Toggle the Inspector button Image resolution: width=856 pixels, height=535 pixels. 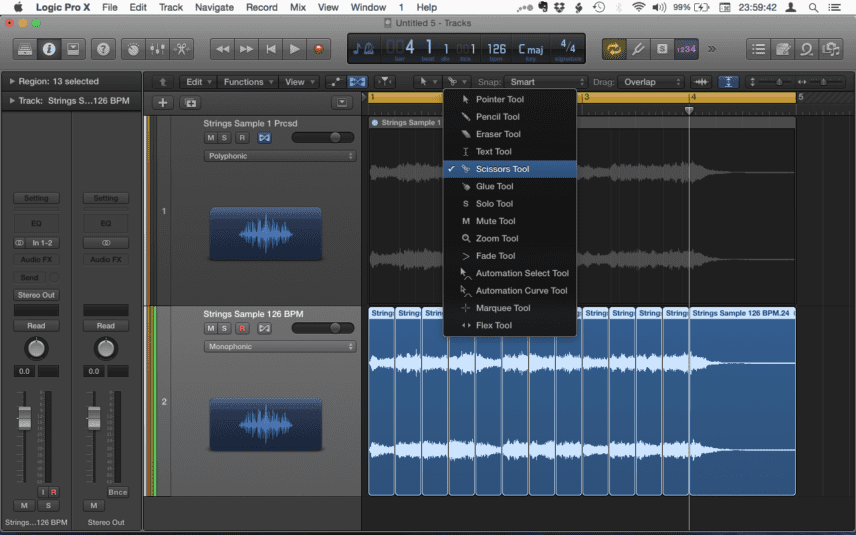[x=49, y=49]
